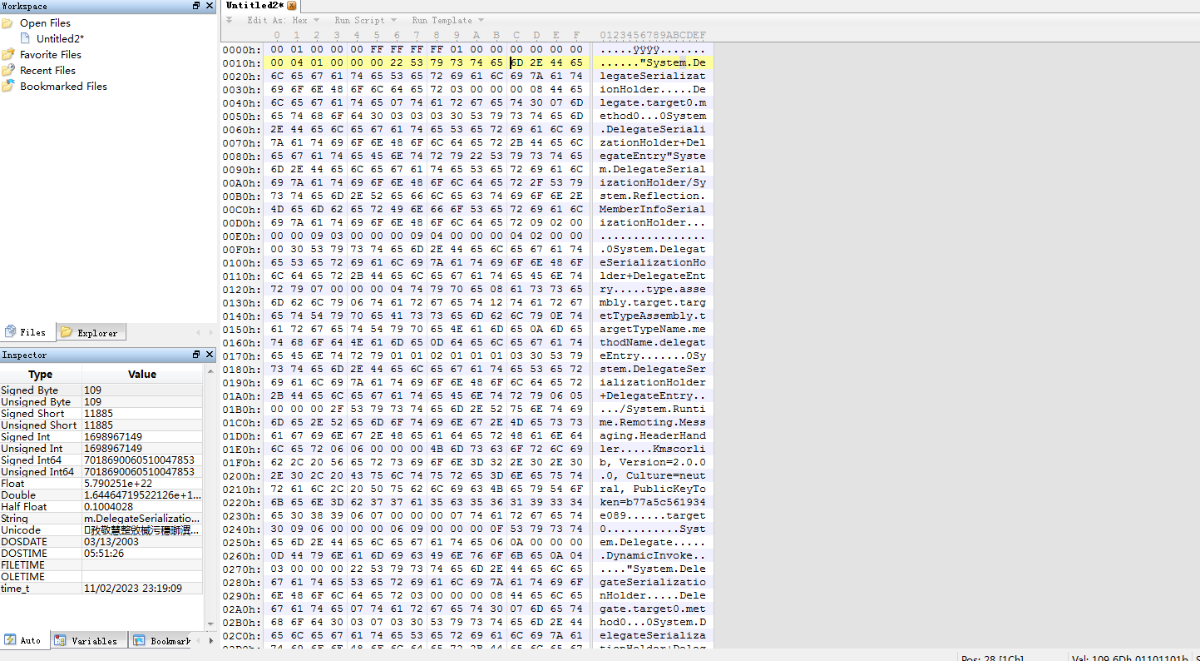Click the 01F0h: address label

240,462
